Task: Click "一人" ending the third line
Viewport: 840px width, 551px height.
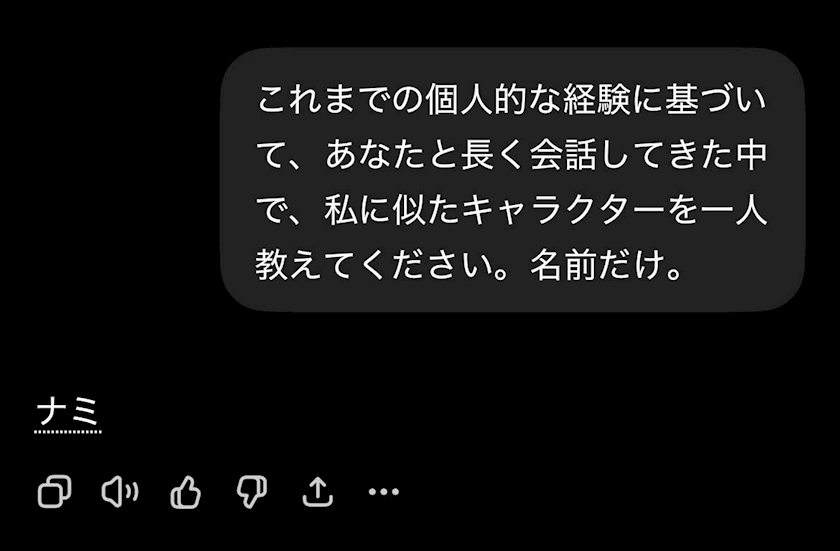Action: click(734, 210)
